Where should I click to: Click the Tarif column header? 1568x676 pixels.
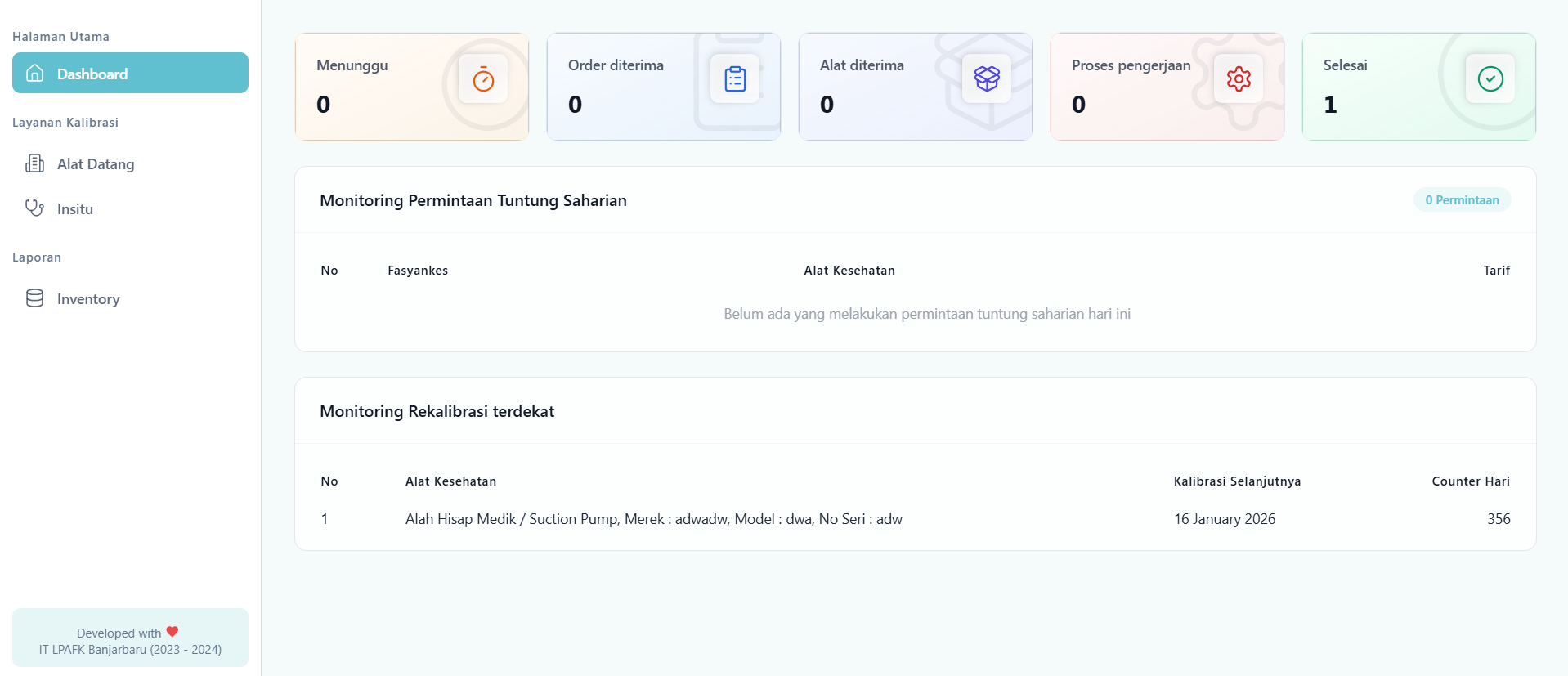coord(1497,271)
